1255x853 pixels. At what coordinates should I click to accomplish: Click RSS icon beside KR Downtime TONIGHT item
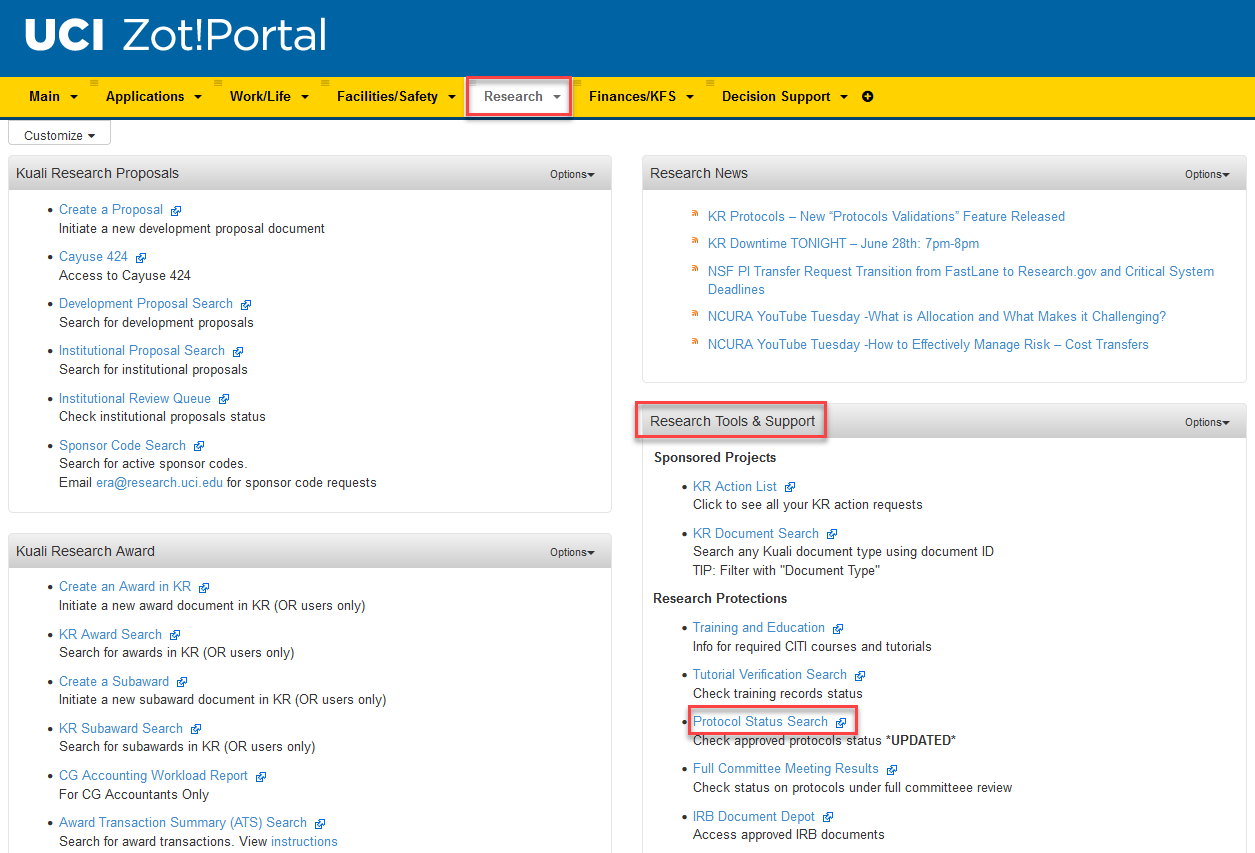[x=695, y=241]
